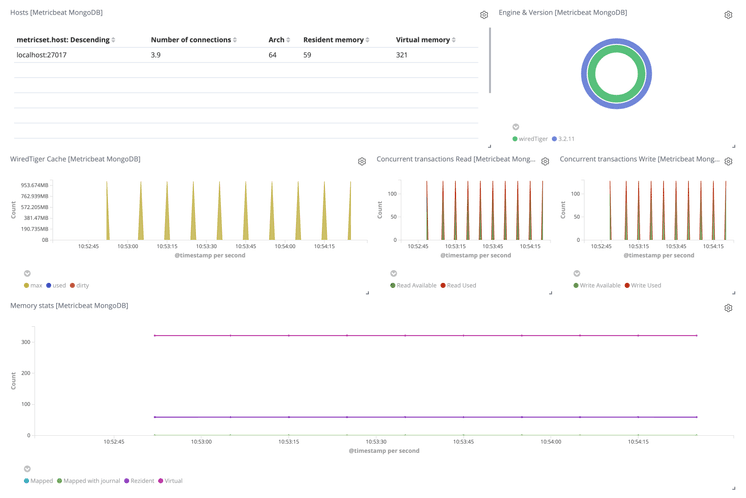Select localhost:27017 host cell

(42, 55)
